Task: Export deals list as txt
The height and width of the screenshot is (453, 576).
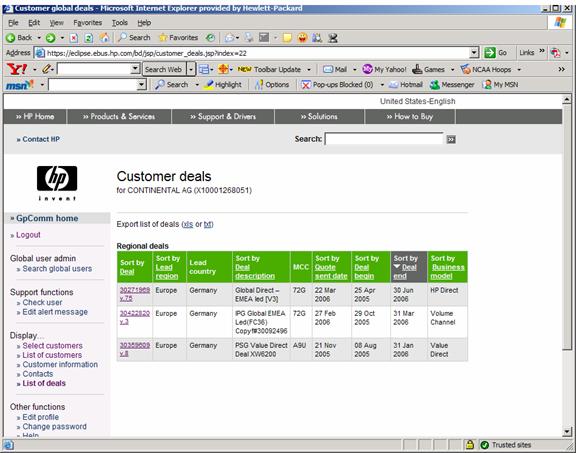Action: click(x=208, y=224)
